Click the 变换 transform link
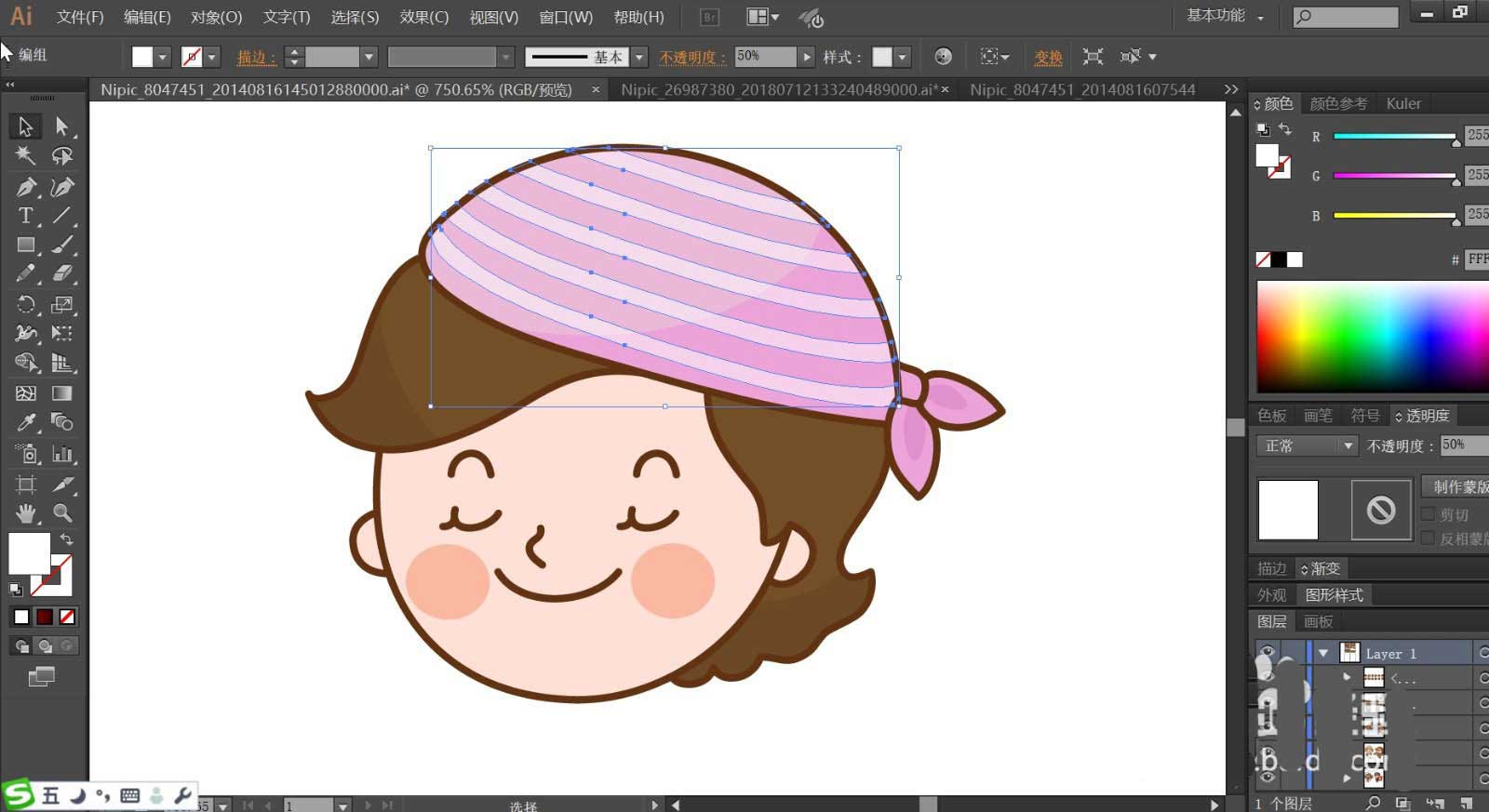1489x812 pixels. coord(1048,57)
